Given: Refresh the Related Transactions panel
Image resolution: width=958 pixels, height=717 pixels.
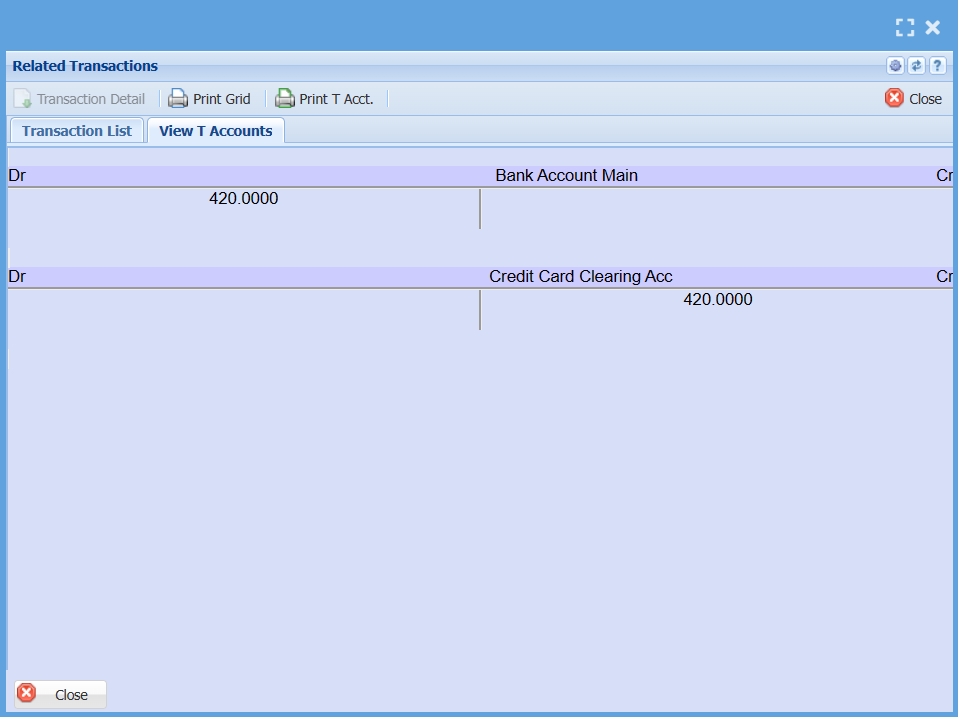Looking at the screenshot, I should click(916, 66).
